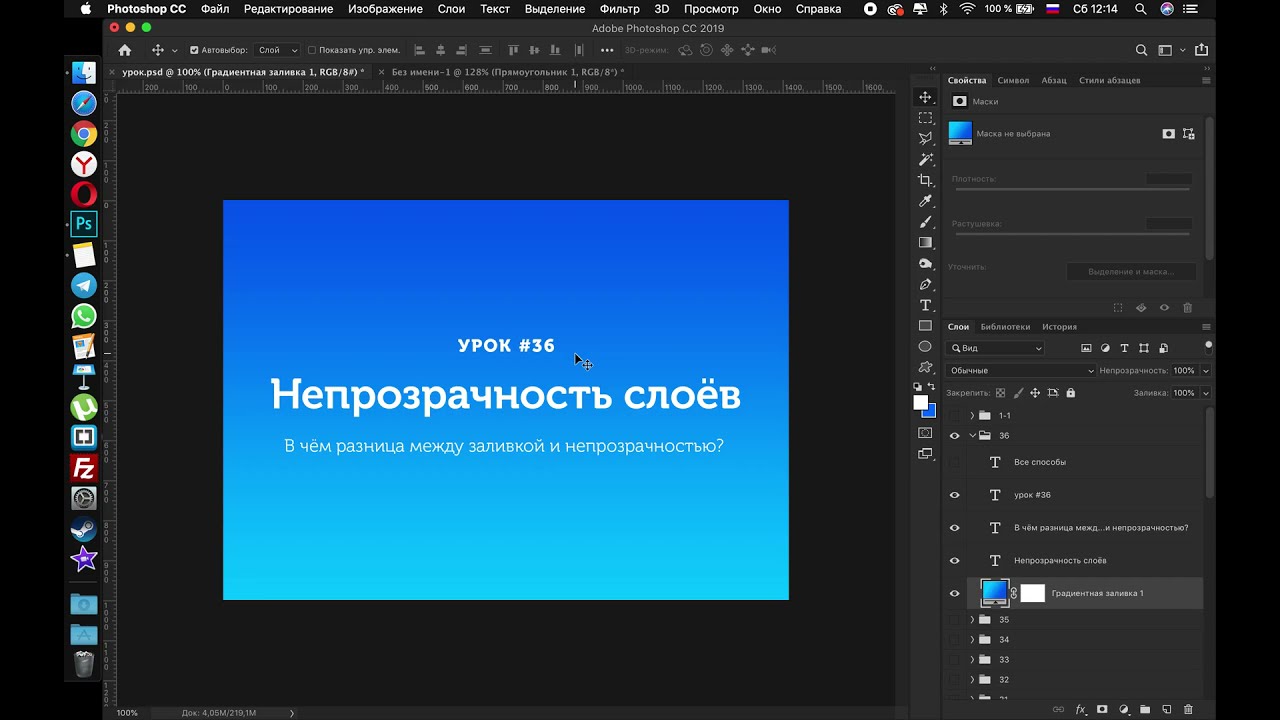The image size is (1280, 720).
Task: Select the Ellipse shape tool
Action: pos(925,346)
